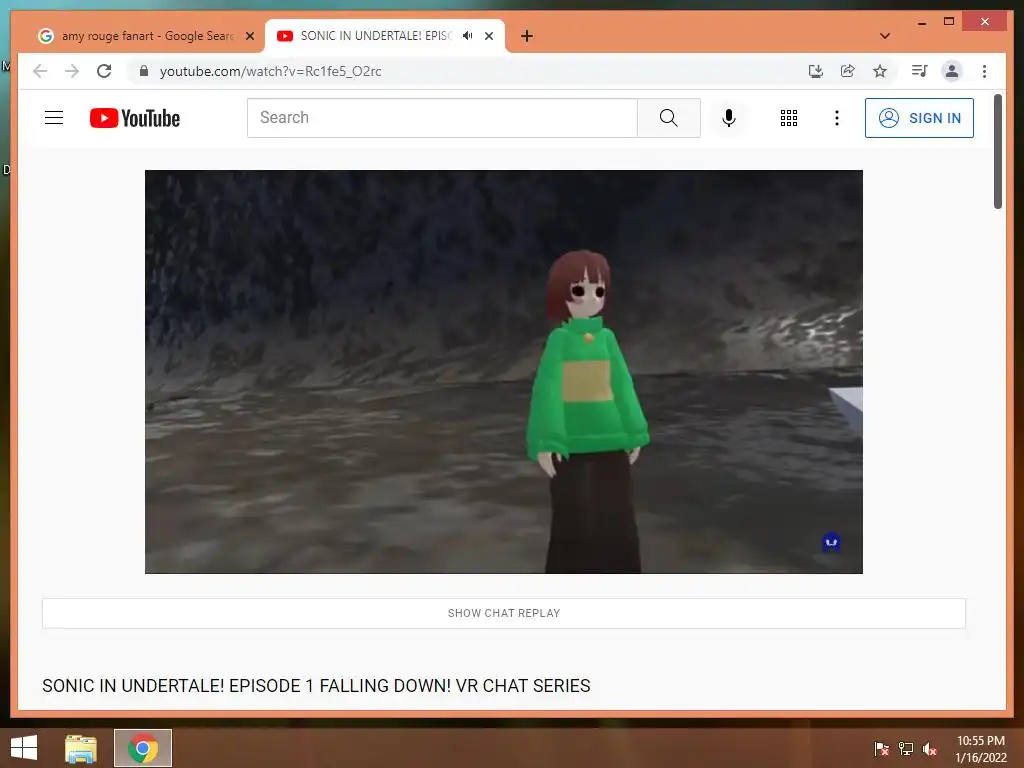Screen dimensions: 1024x768
Task: Bookmark this page with star icon
Action: [880, 71]
